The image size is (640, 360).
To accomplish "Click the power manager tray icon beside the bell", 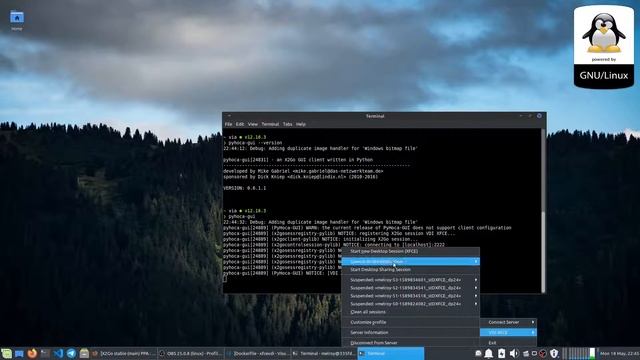I will click(x=502, y=353).
